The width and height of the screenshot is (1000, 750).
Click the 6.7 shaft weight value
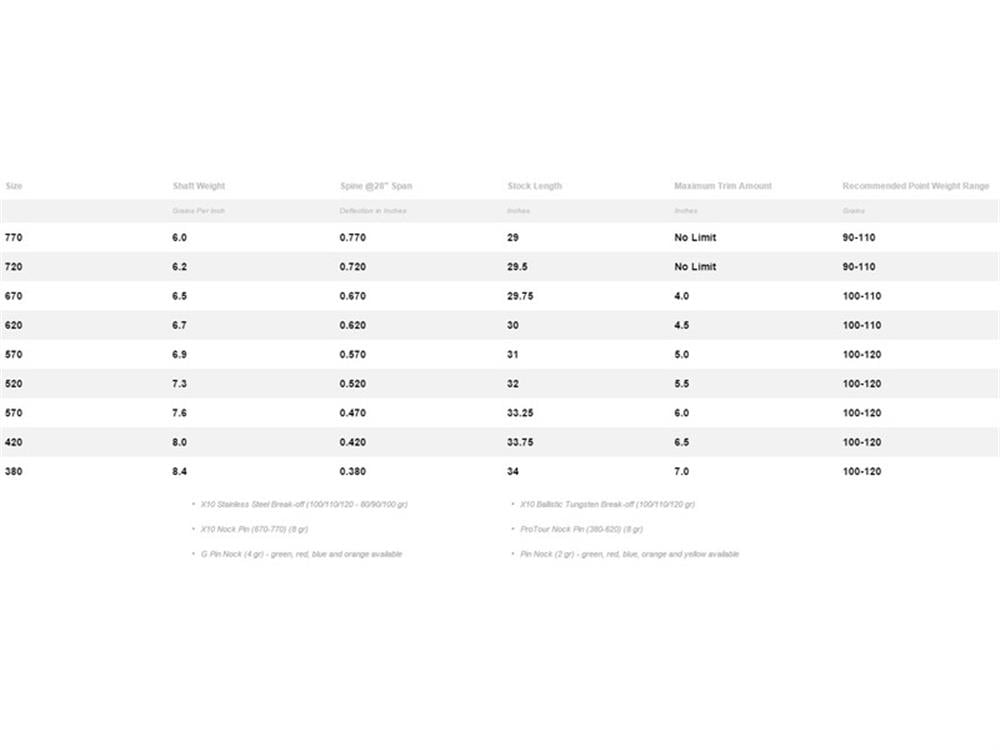180,325
